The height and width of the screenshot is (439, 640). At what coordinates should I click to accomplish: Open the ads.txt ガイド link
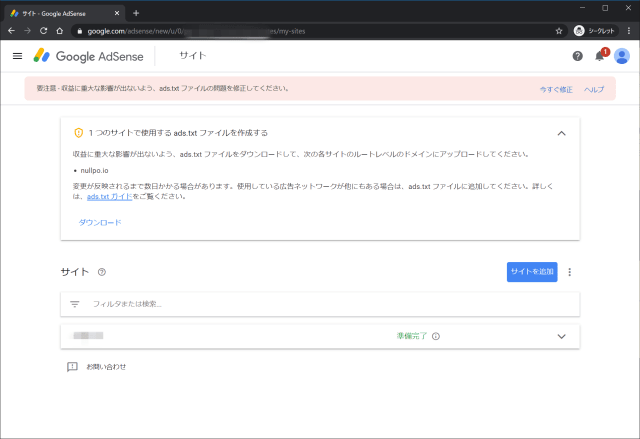coord(109,196)
